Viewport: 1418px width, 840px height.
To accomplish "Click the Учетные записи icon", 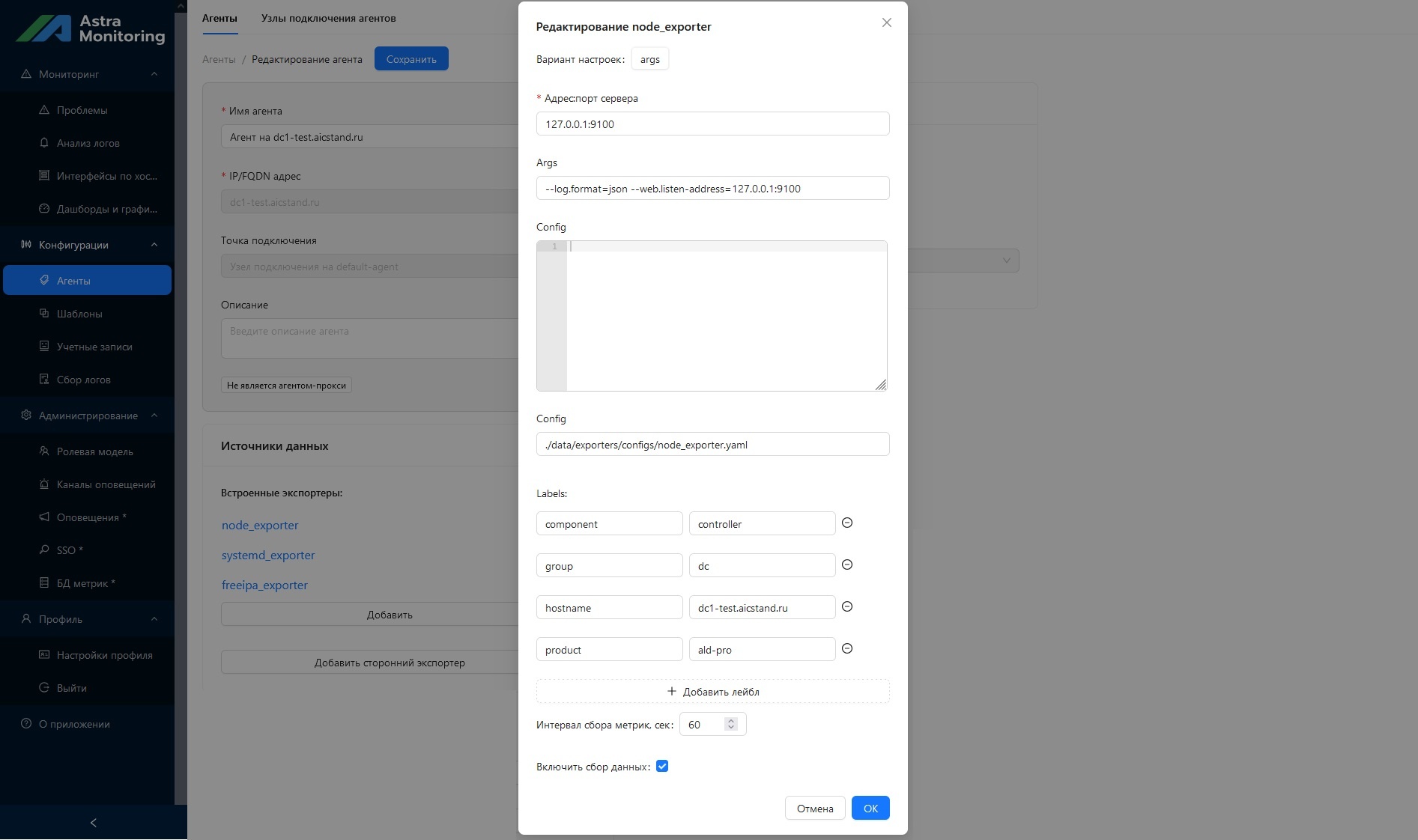I will tap(44, 347).
